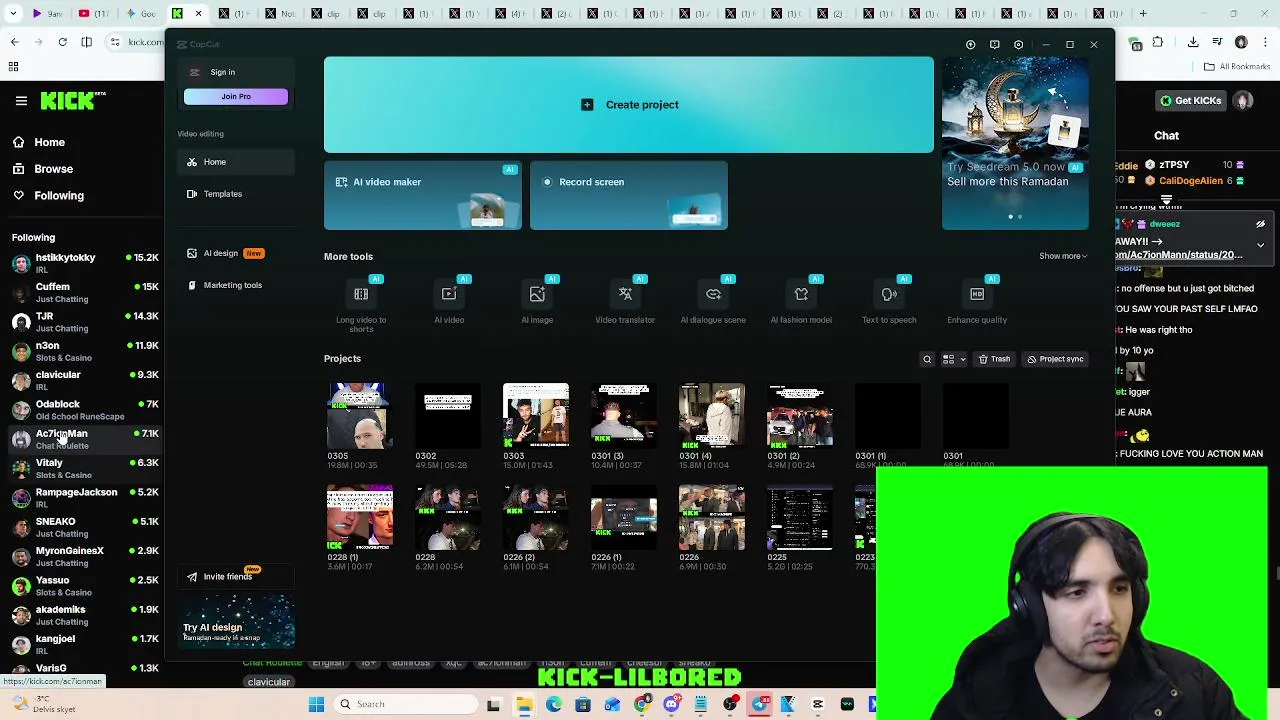
Task: Start Record screen
Action: 629,196
